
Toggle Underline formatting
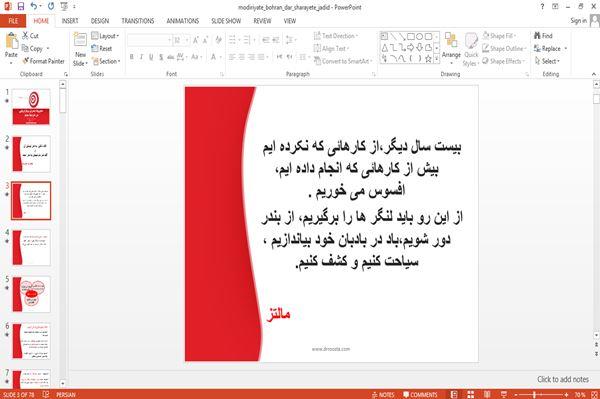point(151,57)
